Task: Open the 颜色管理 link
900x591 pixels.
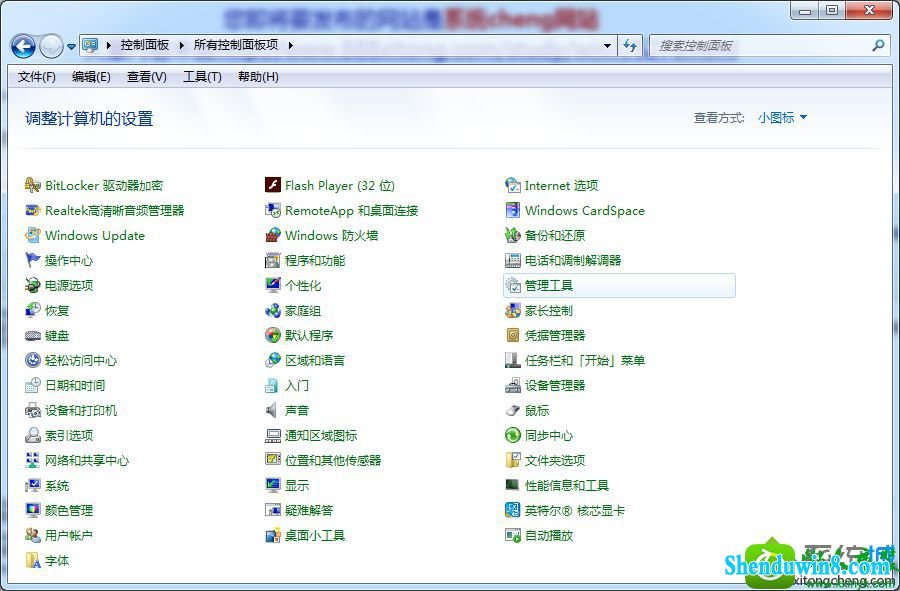Action: pyautogui.click(x=69, y=510)
